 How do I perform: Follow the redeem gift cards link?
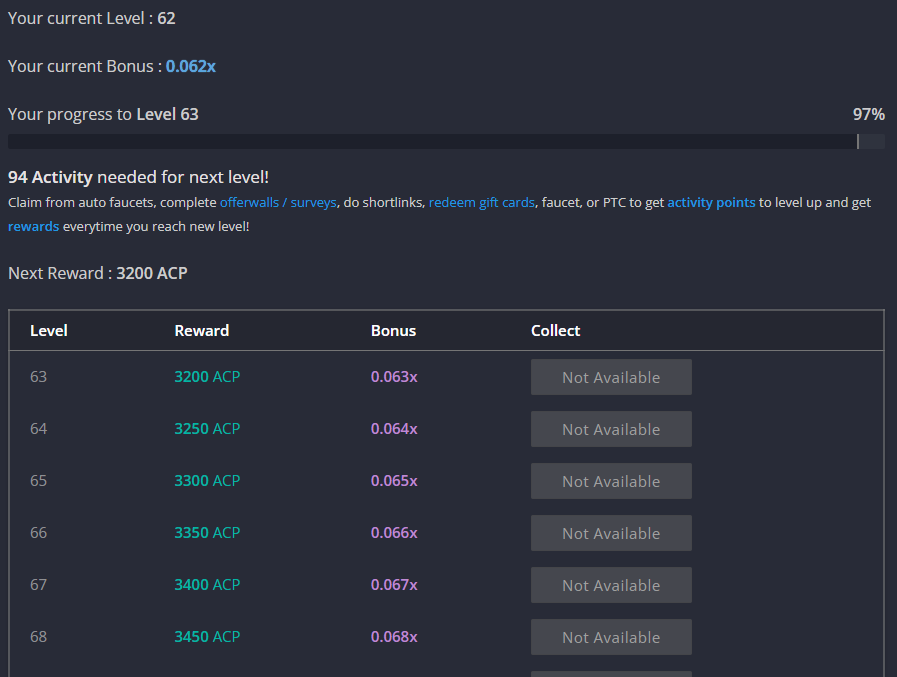(482, 203)
